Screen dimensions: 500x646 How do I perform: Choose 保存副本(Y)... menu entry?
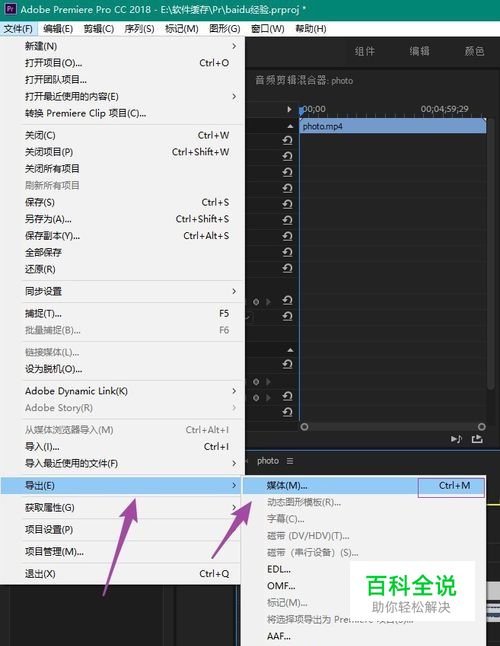pos(122,236)
